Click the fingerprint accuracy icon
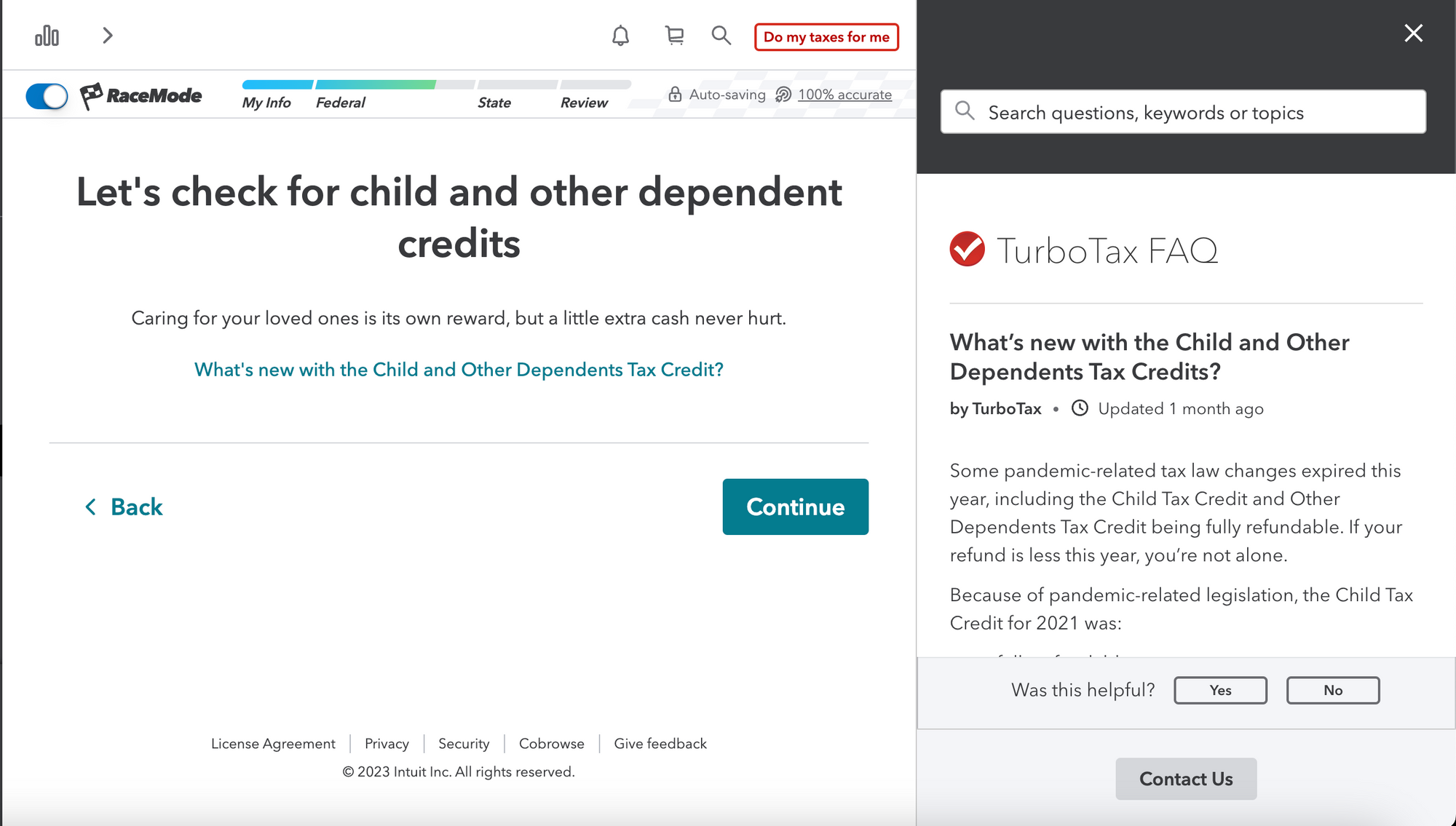The height and width of the screenshot is (826, 1456). coord(783,95)
